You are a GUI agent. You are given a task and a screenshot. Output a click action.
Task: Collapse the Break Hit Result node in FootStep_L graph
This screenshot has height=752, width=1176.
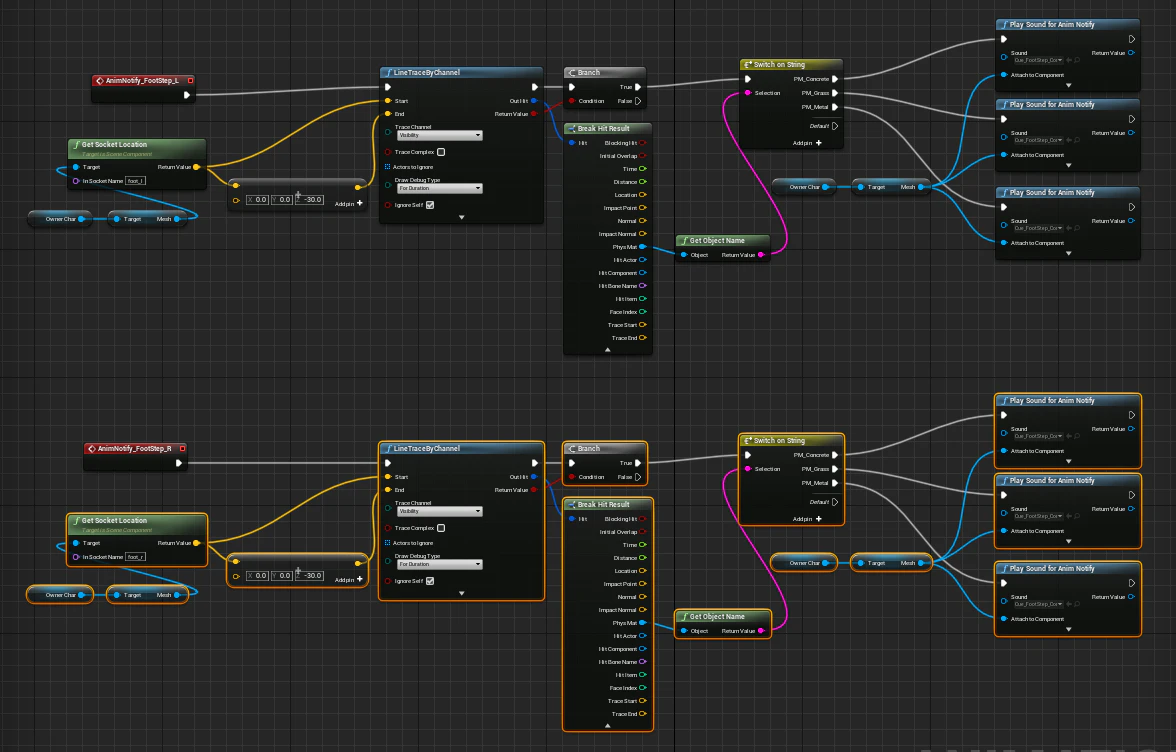(x=608, y=349)
